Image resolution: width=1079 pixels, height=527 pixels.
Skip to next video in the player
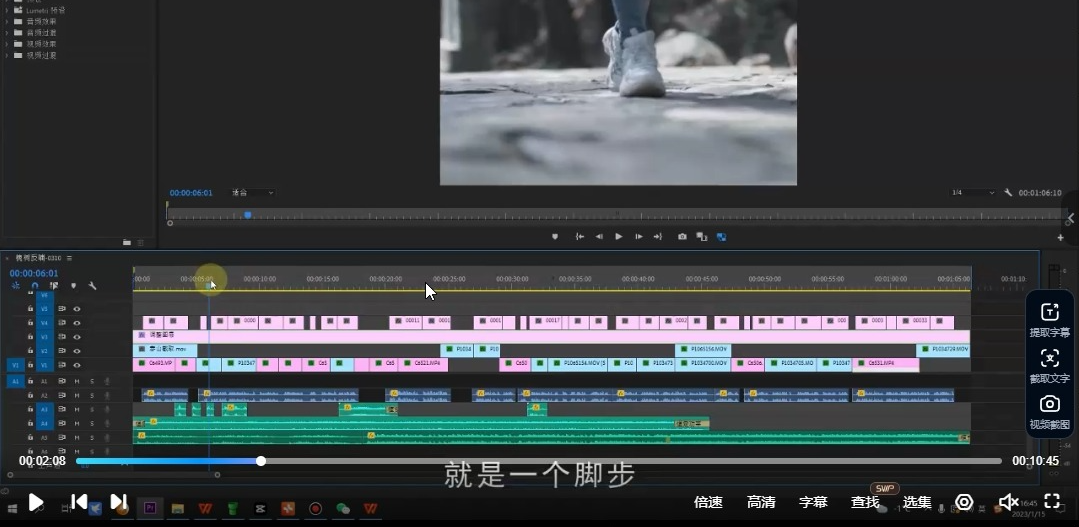pos(118,502)
